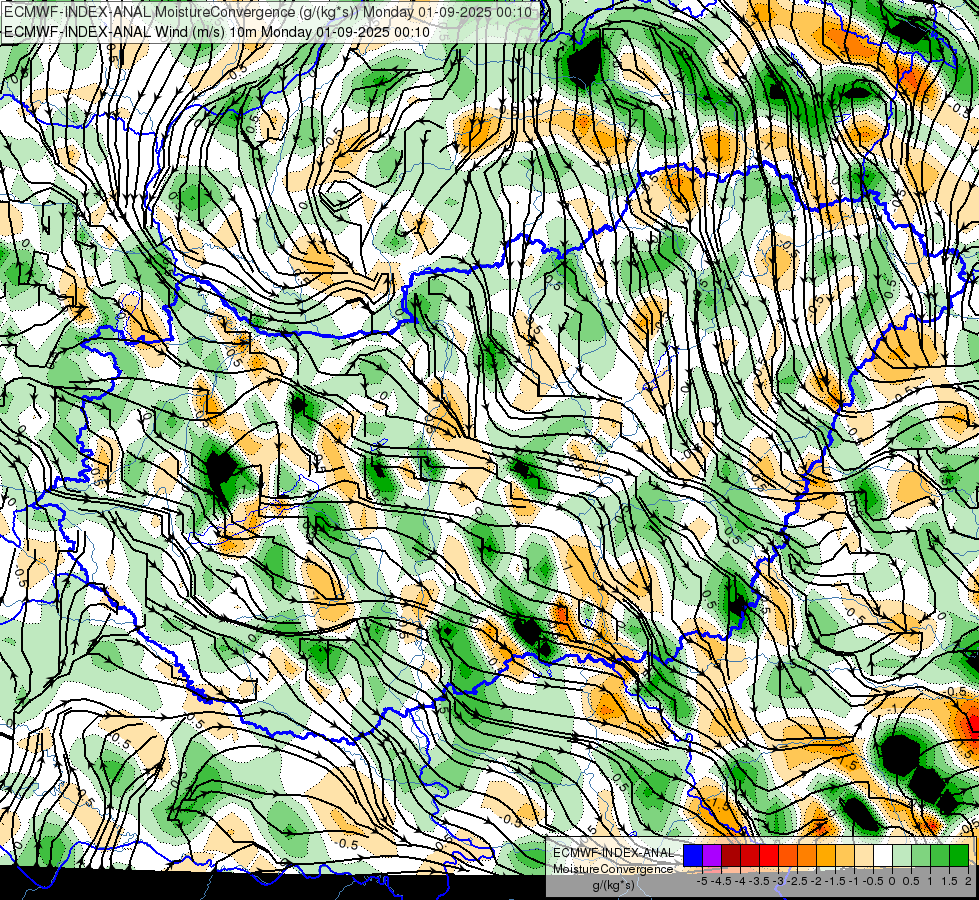Click the -4.5 tick label on the legend
This screenshot has width=979, height=900.
pos(722,881)
